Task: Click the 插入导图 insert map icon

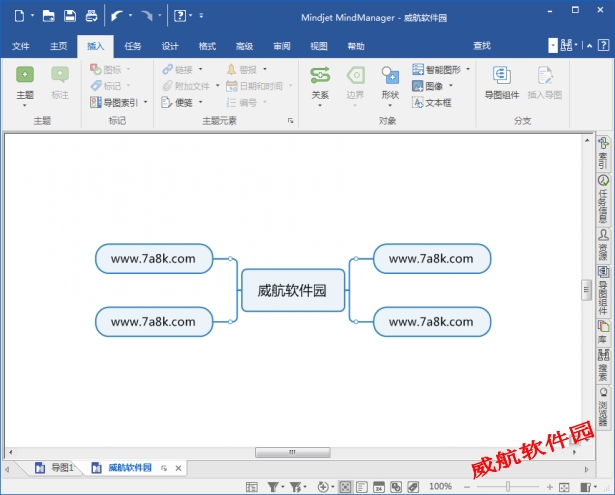Action: pyautogui.click(x=545, y=75)
